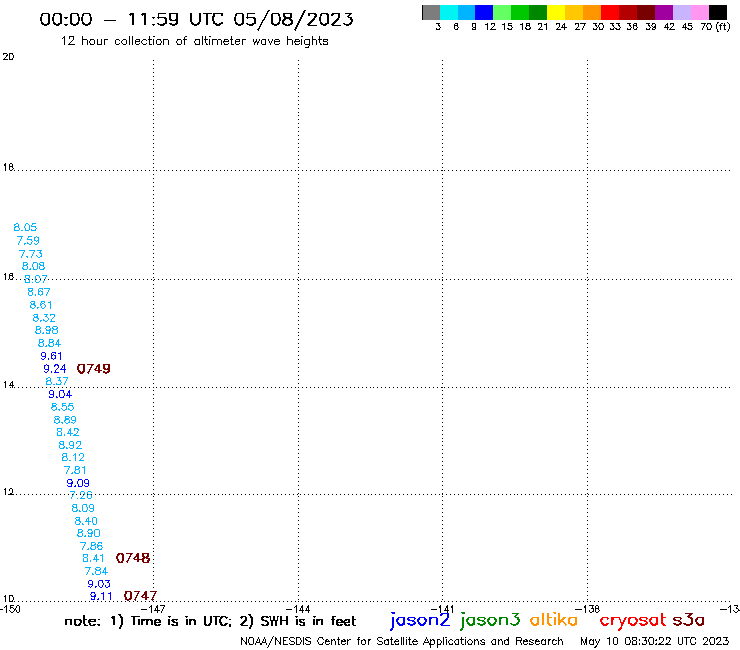Viewport: 740px width, 650px height.
Task: Click the time stamp '0748'
Action: pos(133,558)
